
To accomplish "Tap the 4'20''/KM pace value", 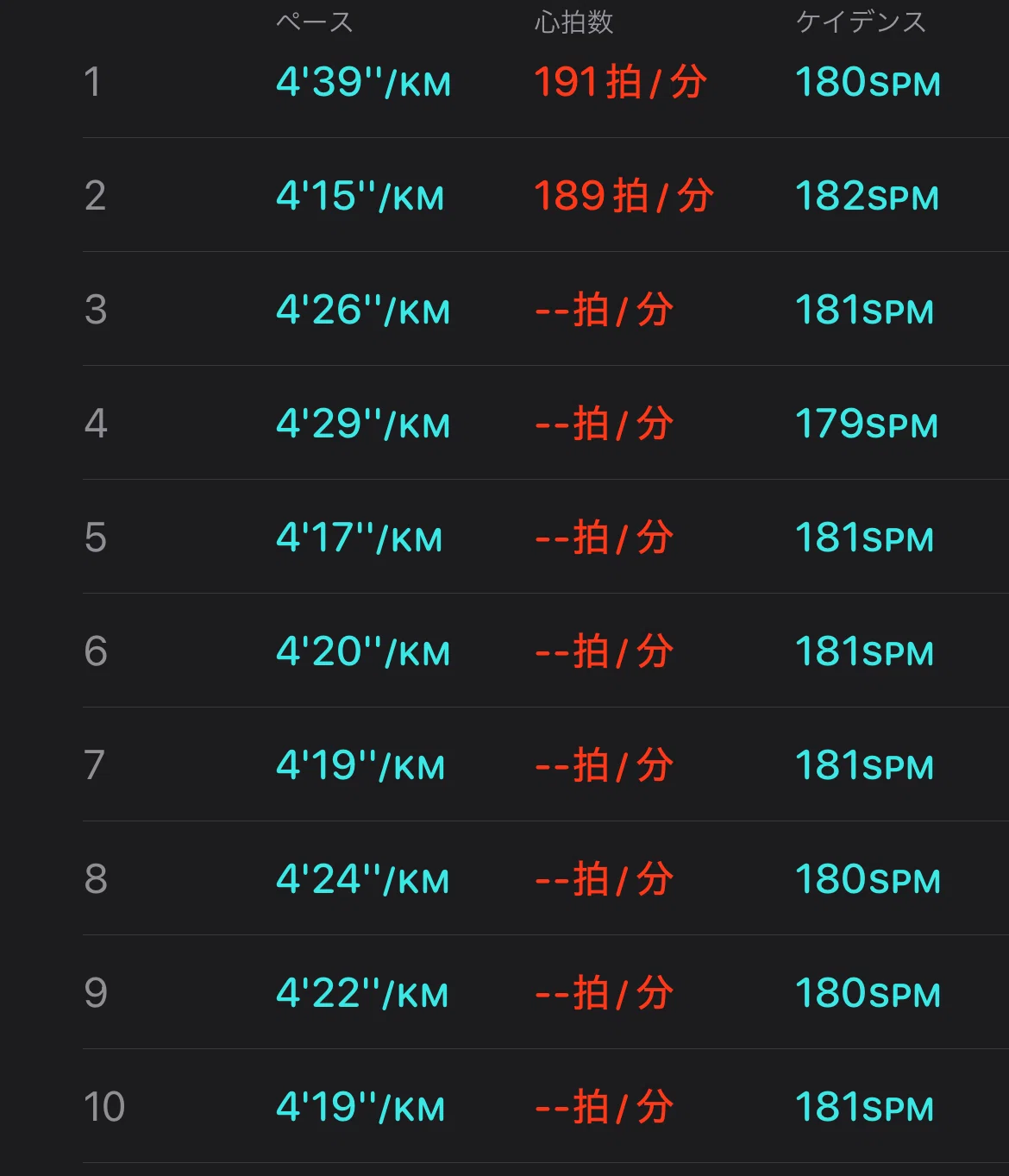I will 363,651.
